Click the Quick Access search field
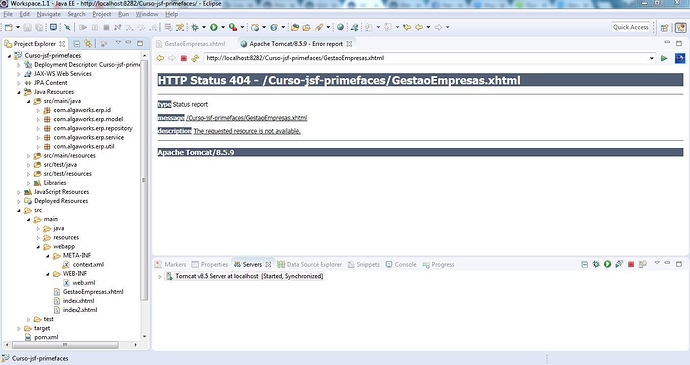This screenshot has height=365, width=690. [x=631, y=27]
